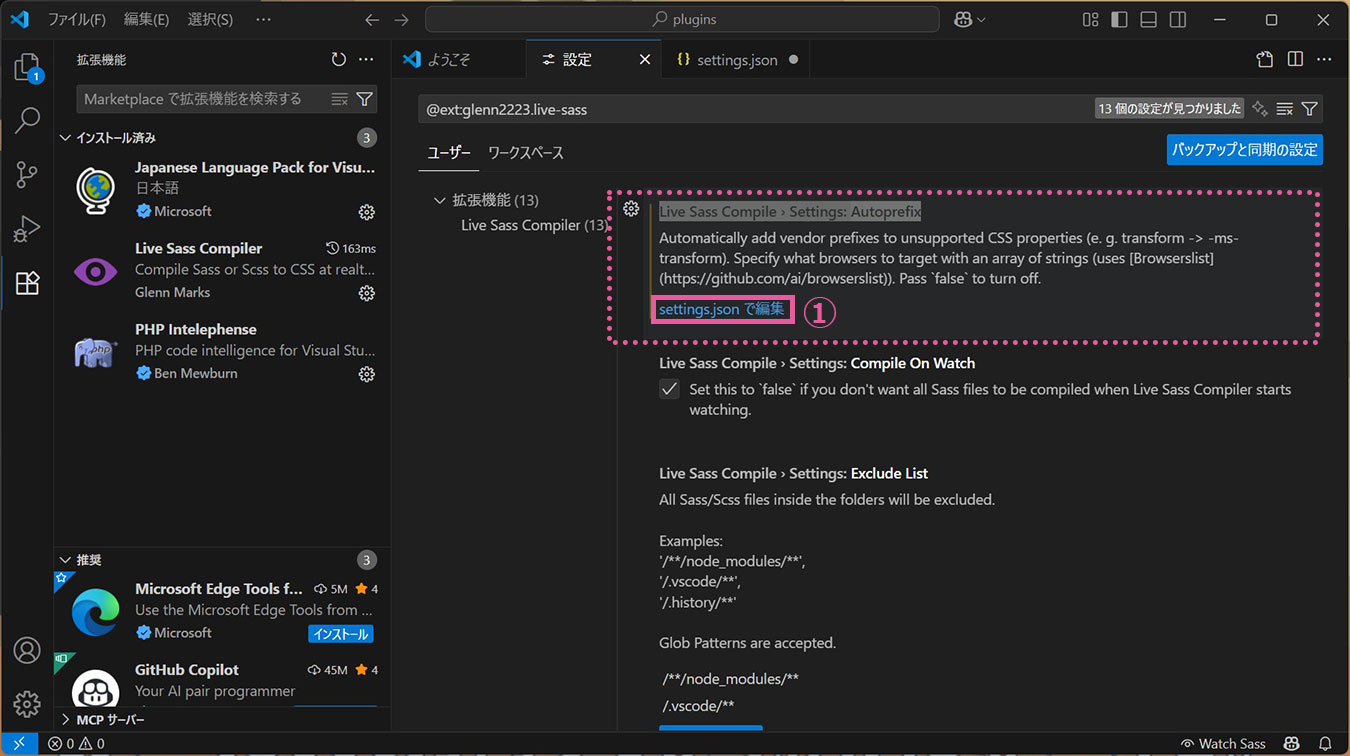Open remote window indicator in status bar
Screen dimensions: 1350x756
coord(19,744)
